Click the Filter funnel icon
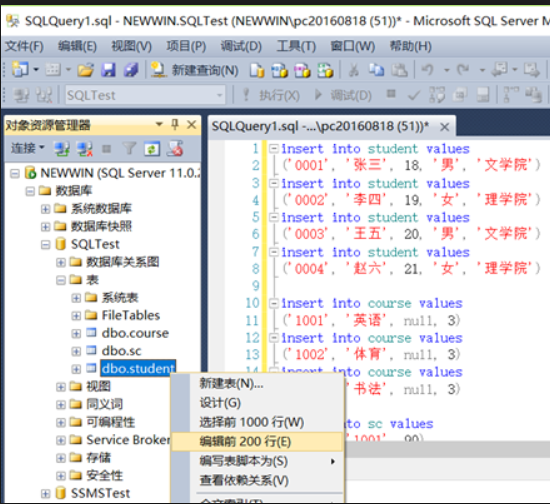 pos(129,149)
